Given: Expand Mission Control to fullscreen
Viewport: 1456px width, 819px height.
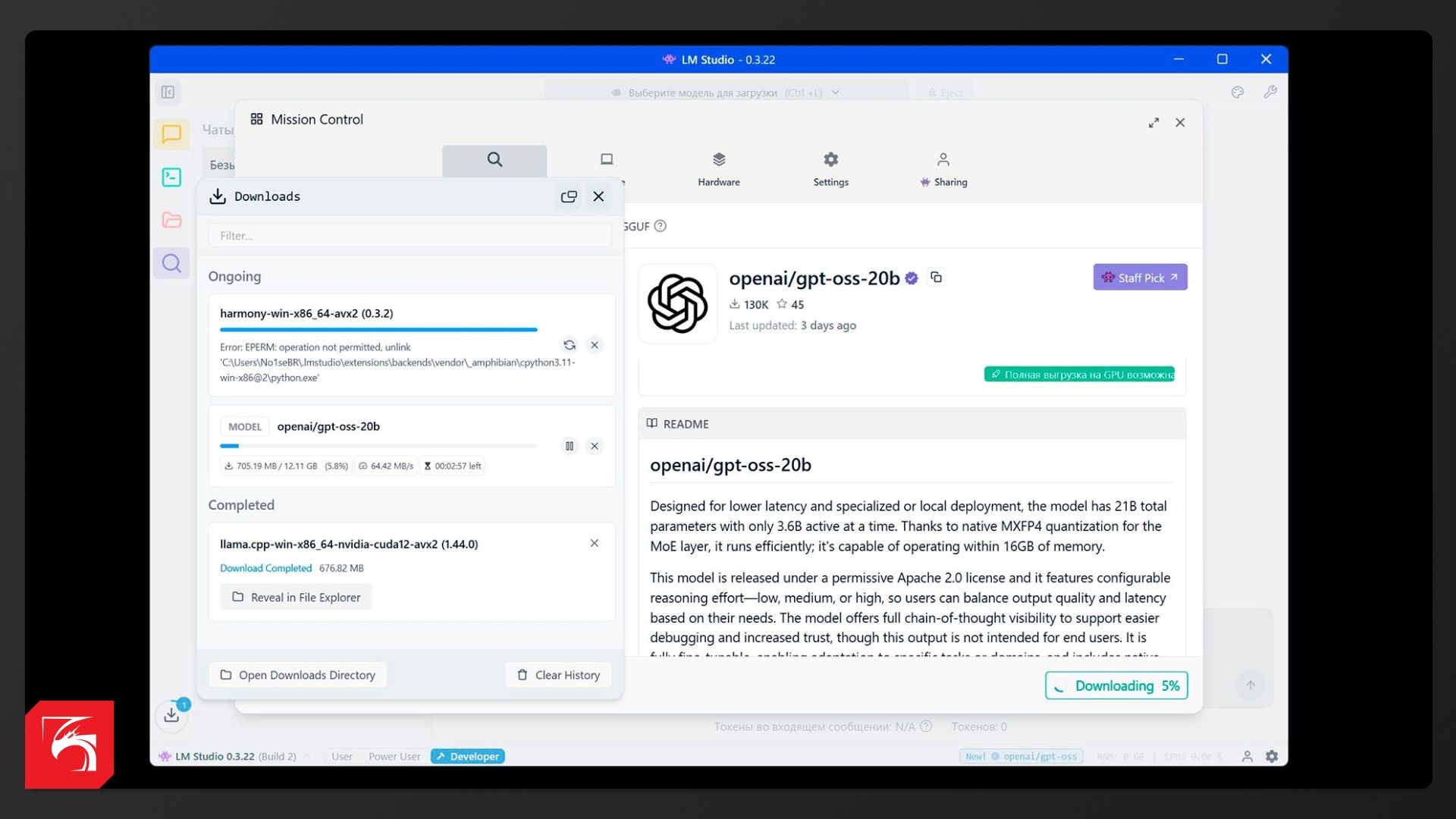Looking at the screenshot, I should [x=1153, y=123].
